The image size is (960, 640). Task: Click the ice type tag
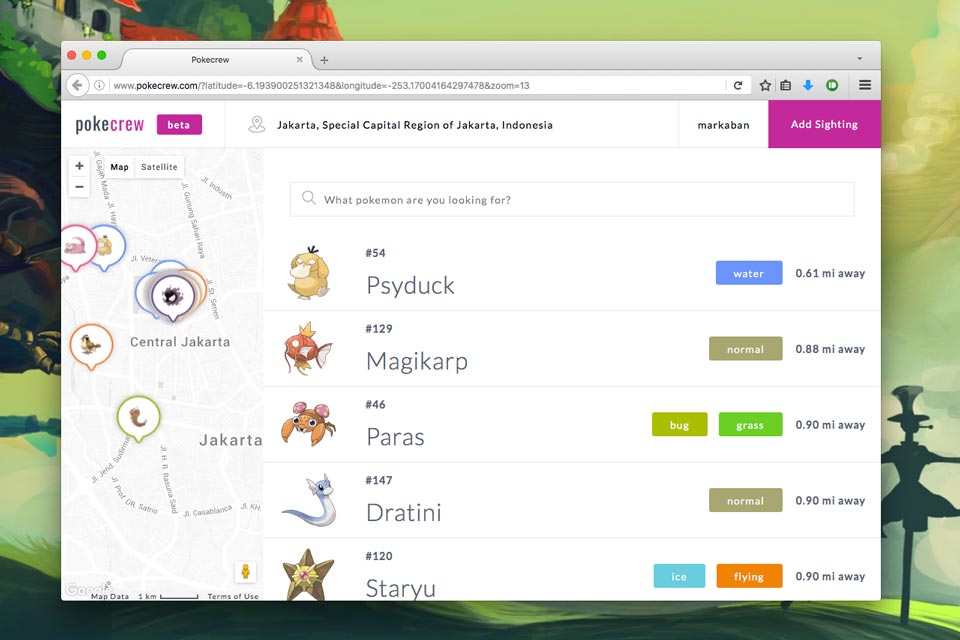(x=679, y=576)
